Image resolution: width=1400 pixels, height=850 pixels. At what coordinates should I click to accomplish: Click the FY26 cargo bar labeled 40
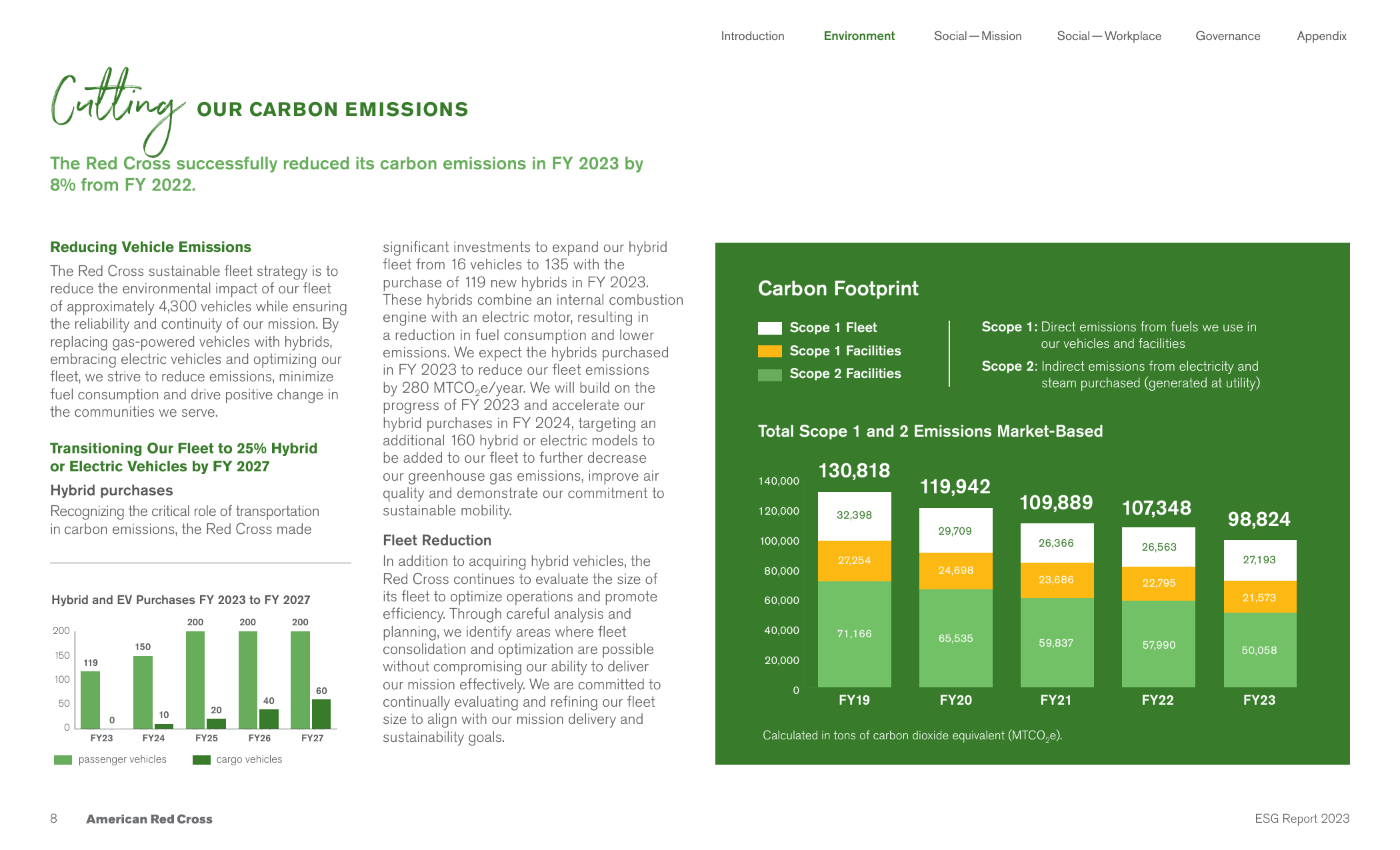pos(269,719)
